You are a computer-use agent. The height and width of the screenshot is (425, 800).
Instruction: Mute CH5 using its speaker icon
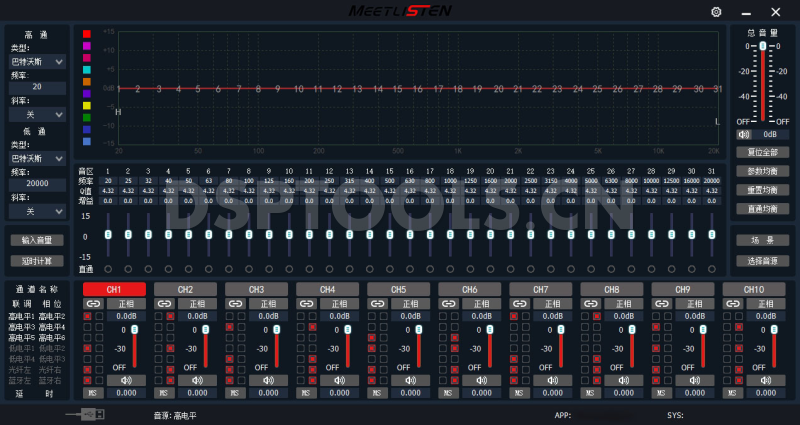tap(409, 380)
